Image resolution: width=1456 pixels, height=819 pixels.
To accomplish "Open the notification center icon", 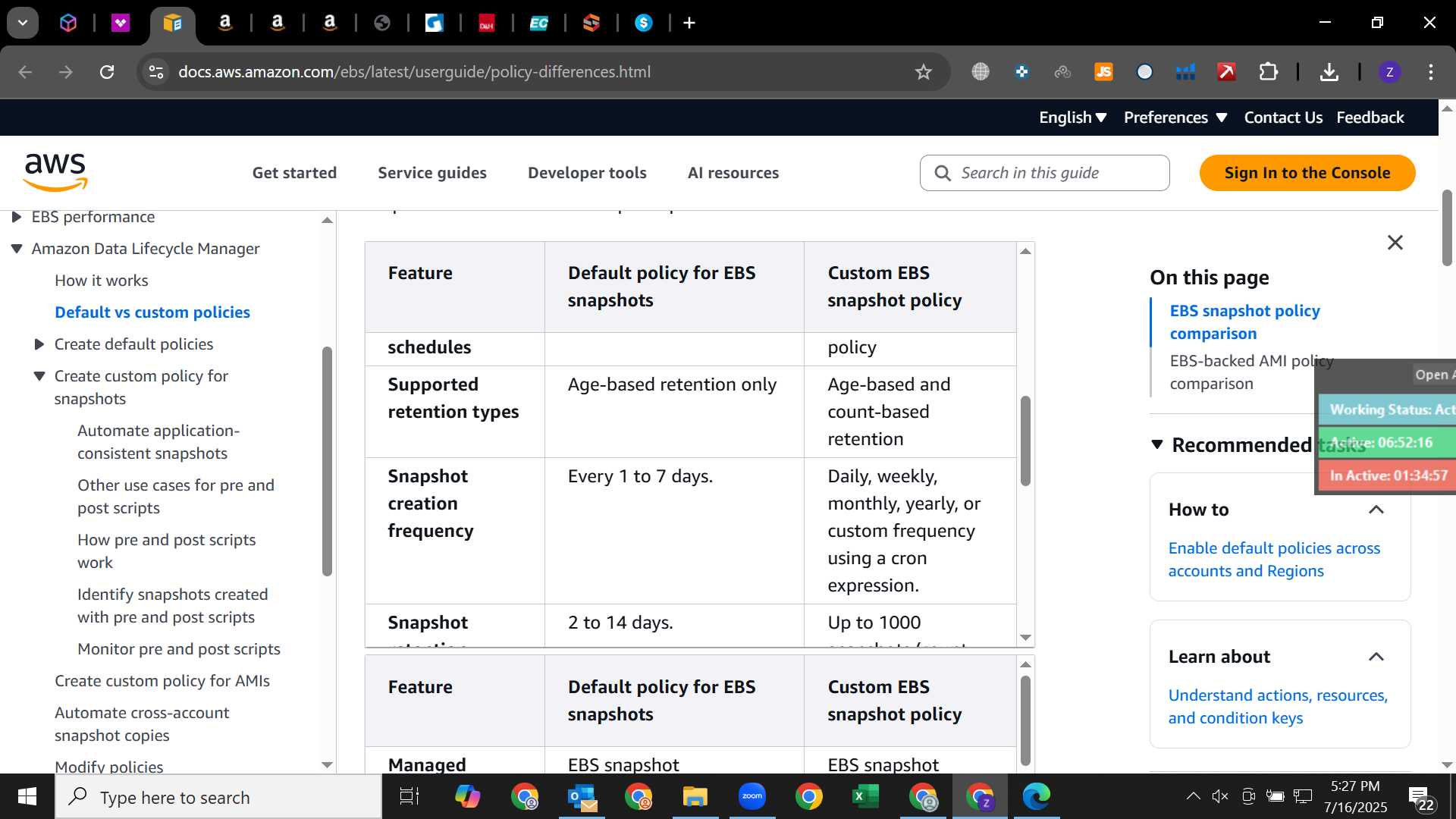I will (x=1420, y=797).
